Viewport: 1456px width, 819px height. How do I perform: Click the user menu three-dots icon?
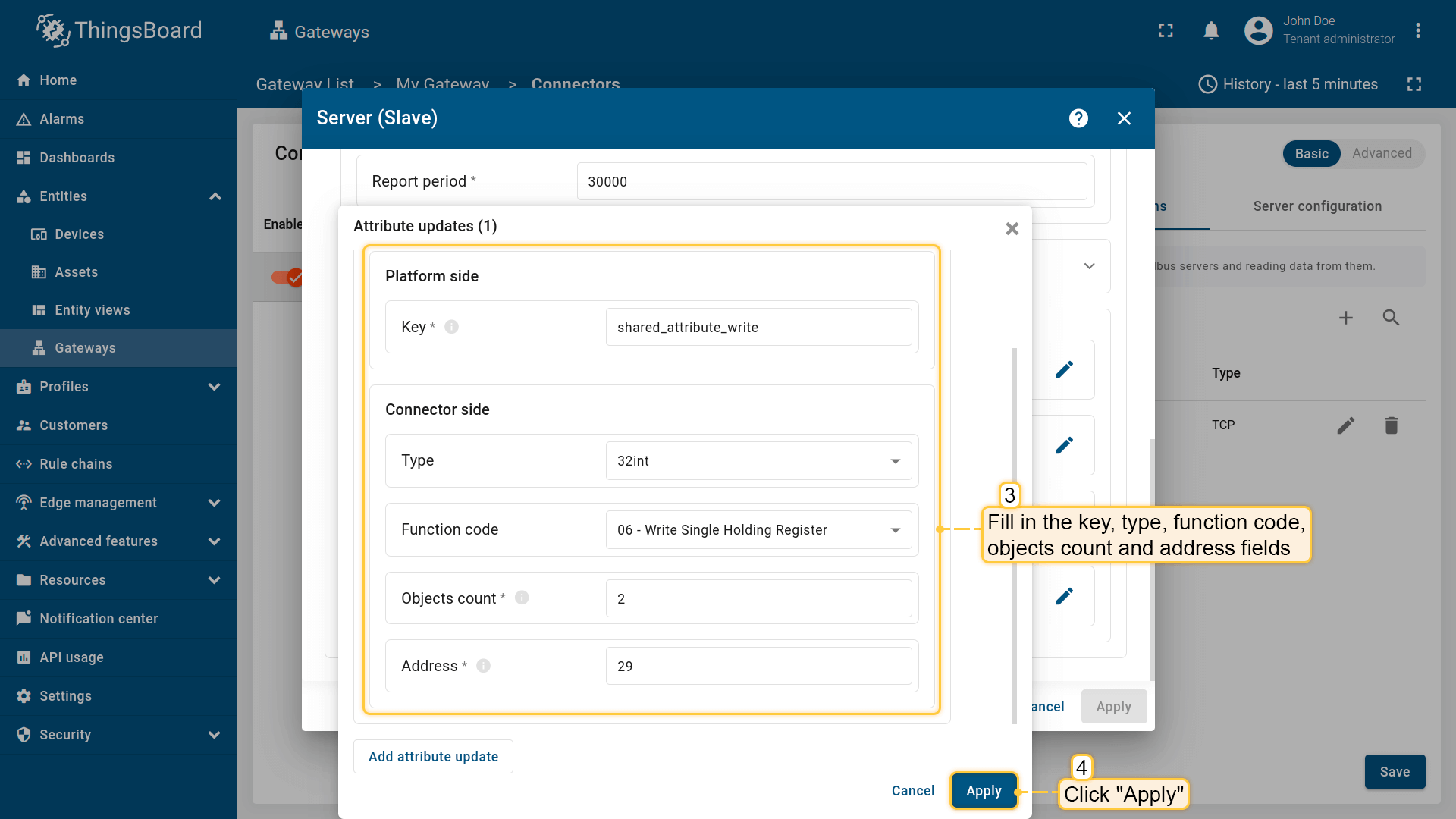pyautogui.click(x=1417, y=31)
